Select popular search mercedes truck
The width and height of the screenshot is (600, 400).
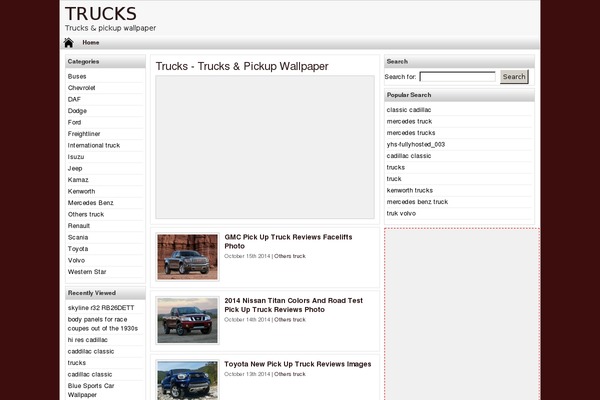click(409, 121)
